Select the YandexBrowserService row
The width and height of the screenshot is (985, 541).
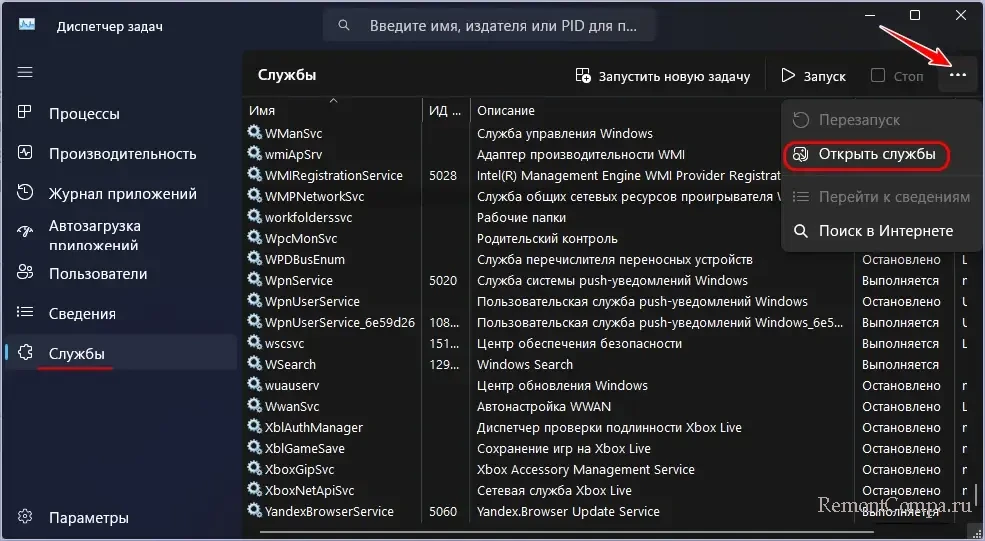[x=329, y=511]
